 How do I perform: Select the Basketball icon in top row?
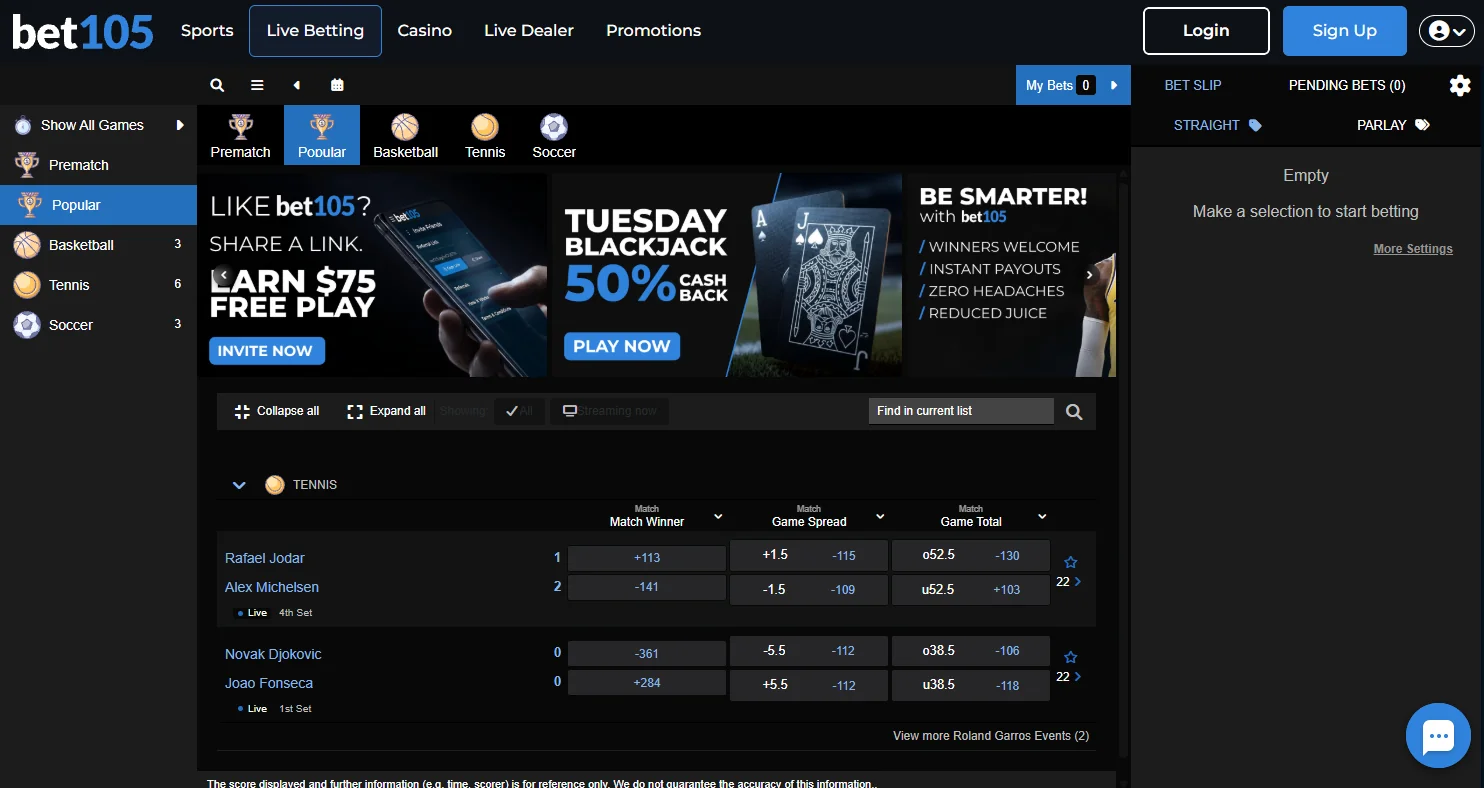tap(405, 127)
